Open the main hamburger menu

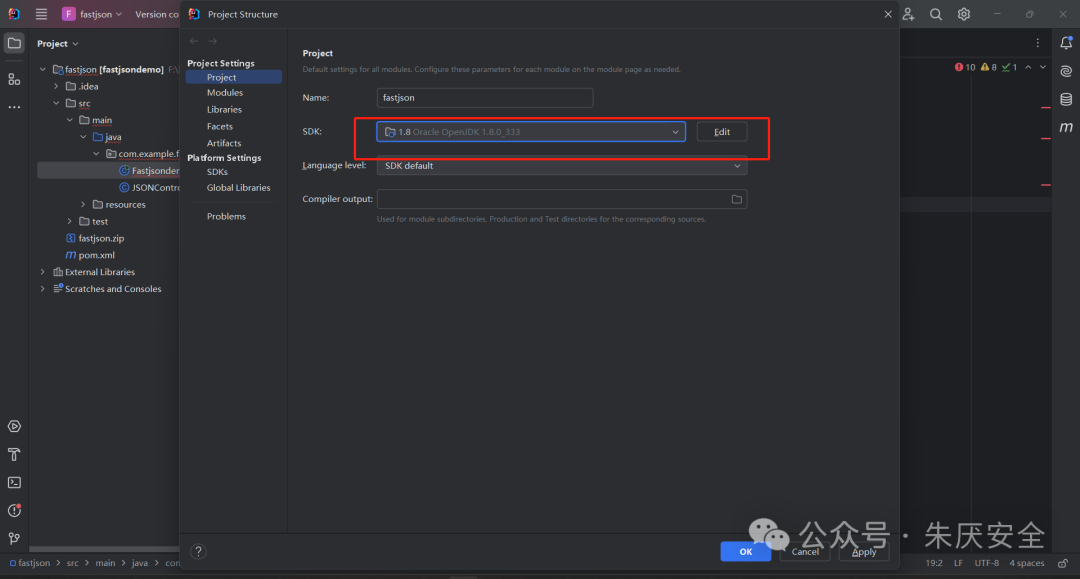pyautogui.click(x=41, y=14)
